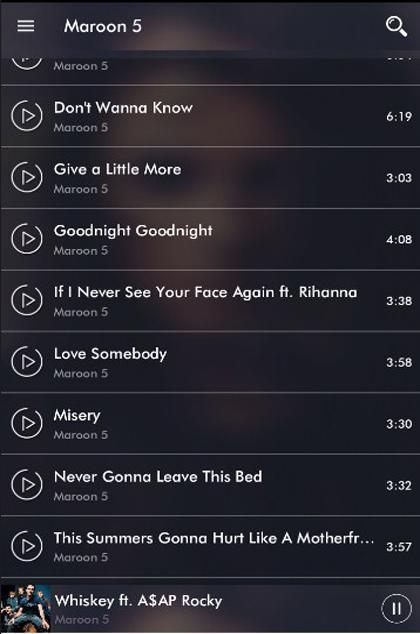Play Goodnight Goodnight using its play icon
This screenshot has height=634, width=420.
click(27, 239)
